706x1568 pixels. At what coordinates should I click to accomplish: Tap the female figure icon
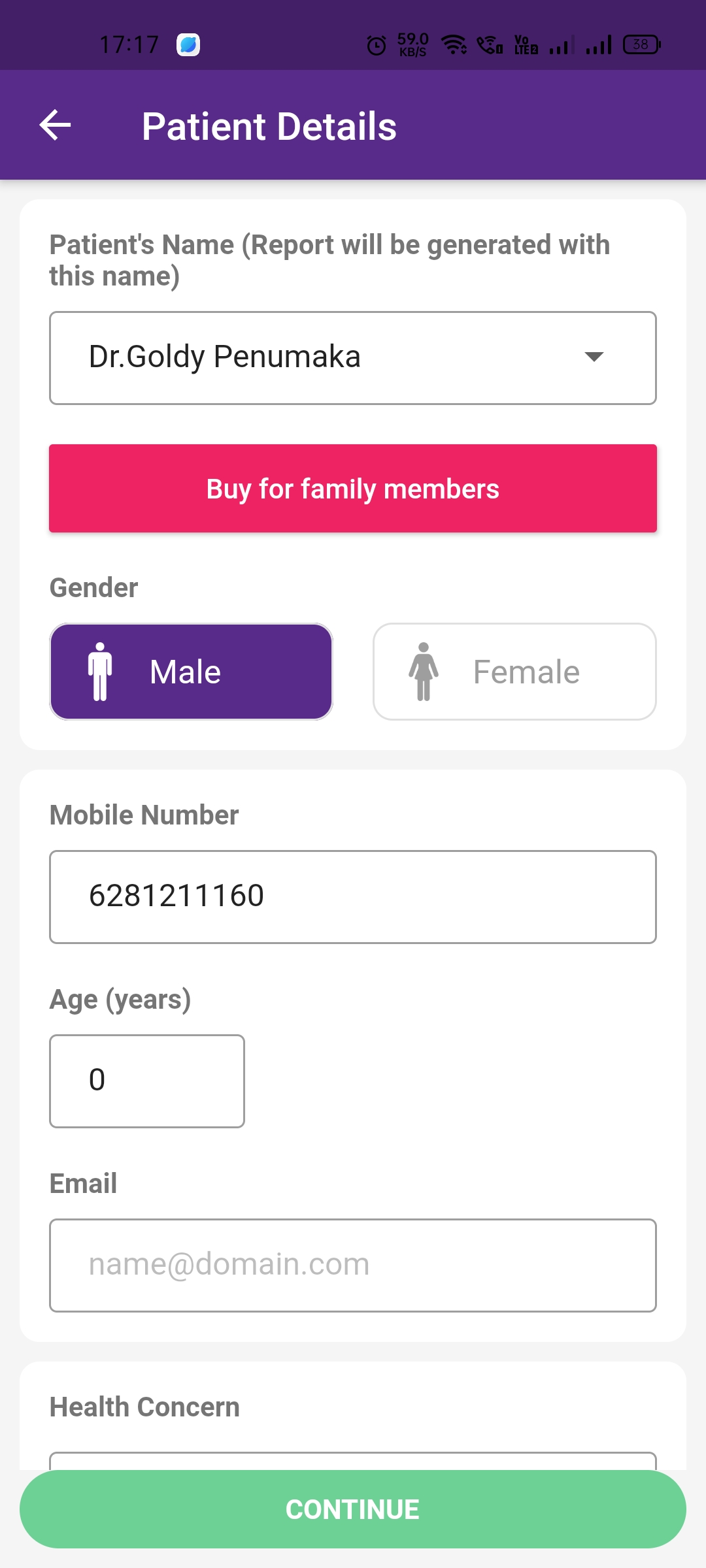click(x=424, y=672)
